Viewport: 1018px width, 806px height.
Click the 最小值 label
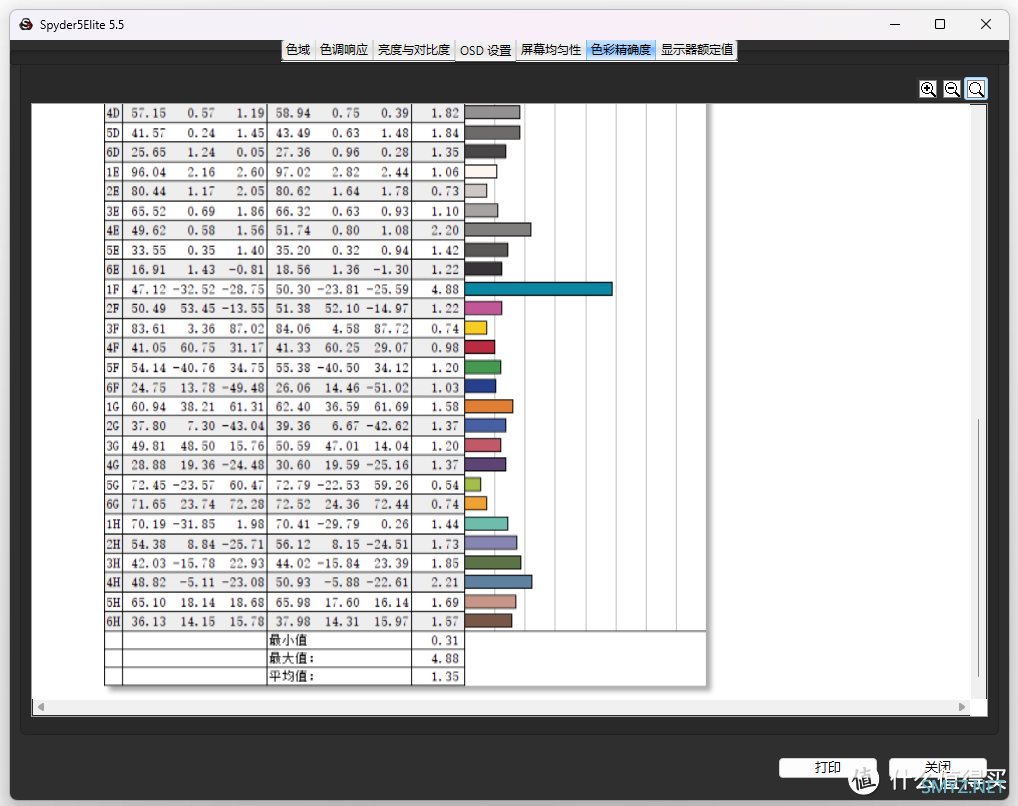point(288,640)
